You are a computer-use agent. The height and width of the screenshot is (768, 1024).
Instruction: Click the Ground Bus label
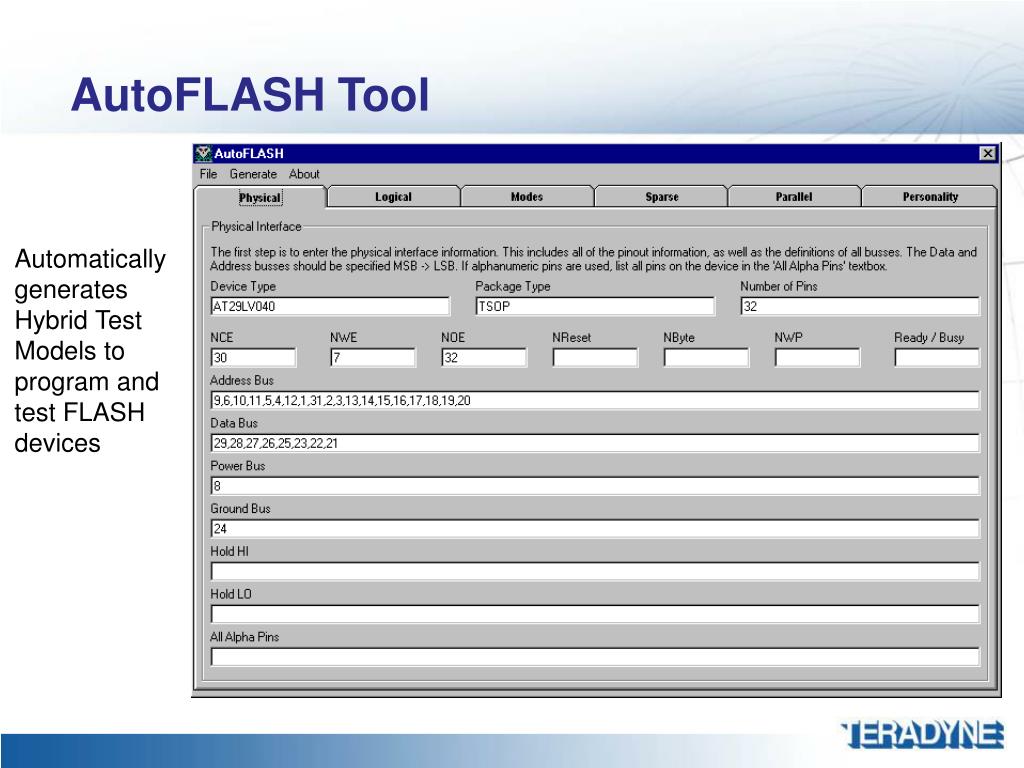[x=240, y=509]
